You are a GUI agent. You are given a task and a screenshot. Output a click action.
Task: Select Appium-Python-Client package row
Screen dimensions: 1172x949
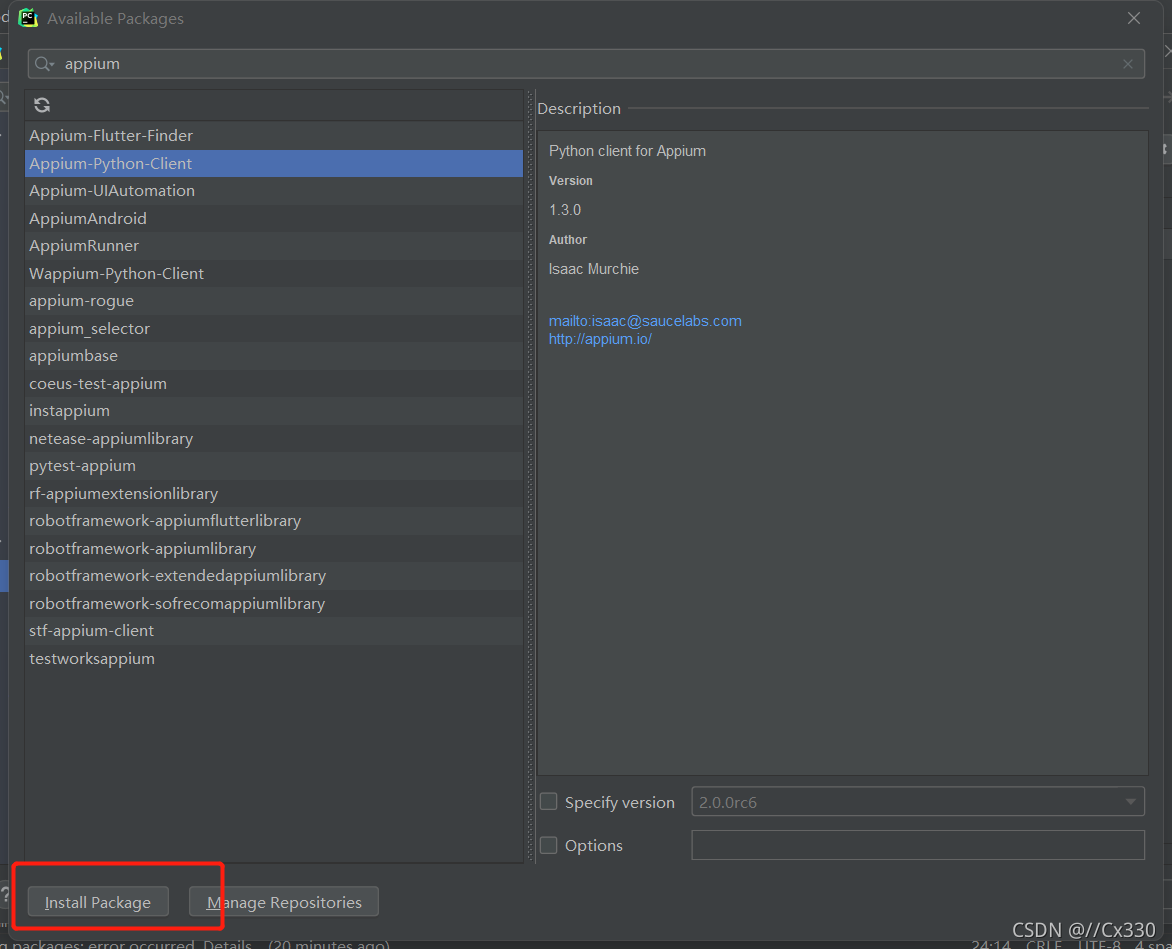coord(274,164)
